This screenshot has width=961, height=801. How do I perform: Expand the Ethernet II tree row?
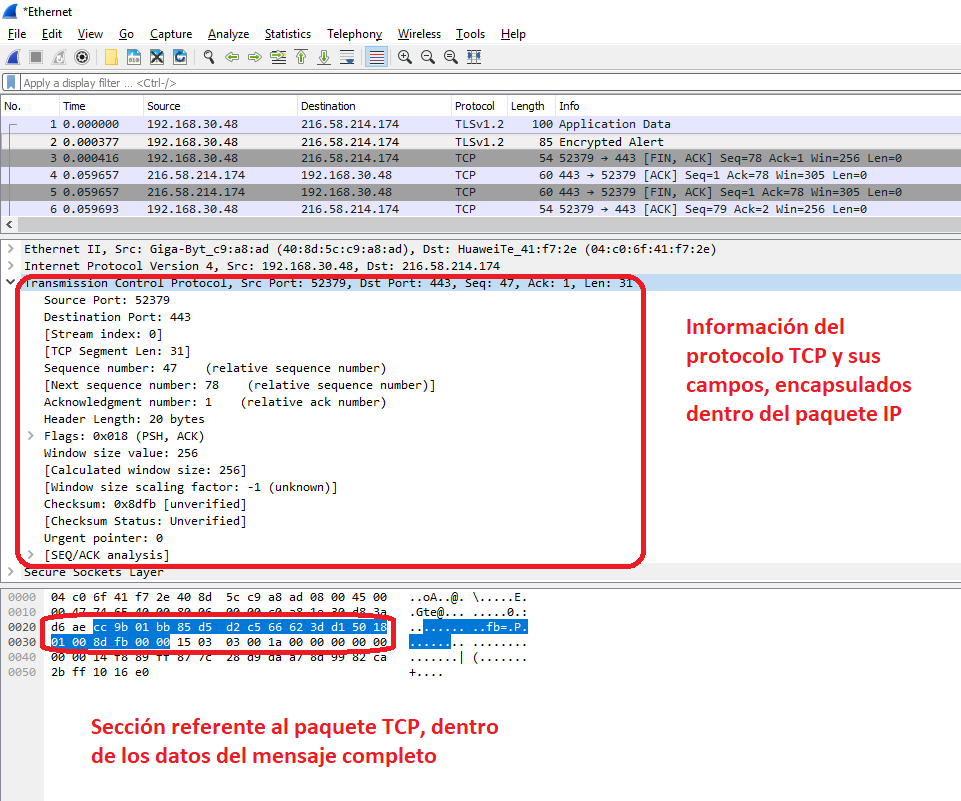pyautogui.click(x=10, y=249)
